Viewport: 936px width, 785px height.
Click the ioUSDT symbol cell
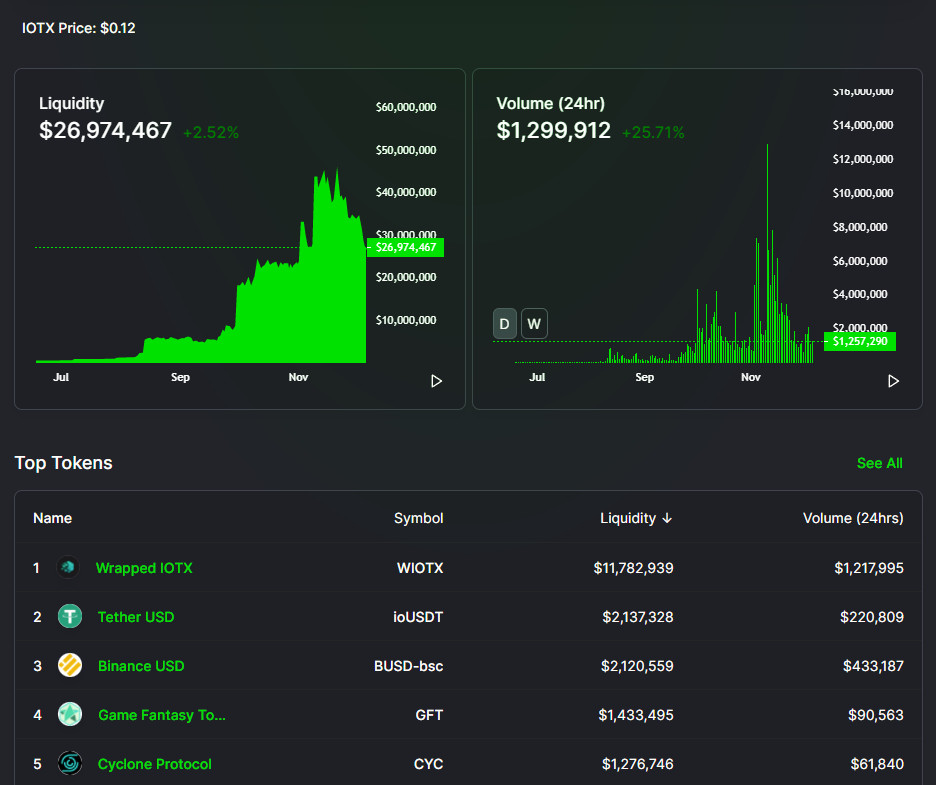pyautogui.click(x=418, y=617)
